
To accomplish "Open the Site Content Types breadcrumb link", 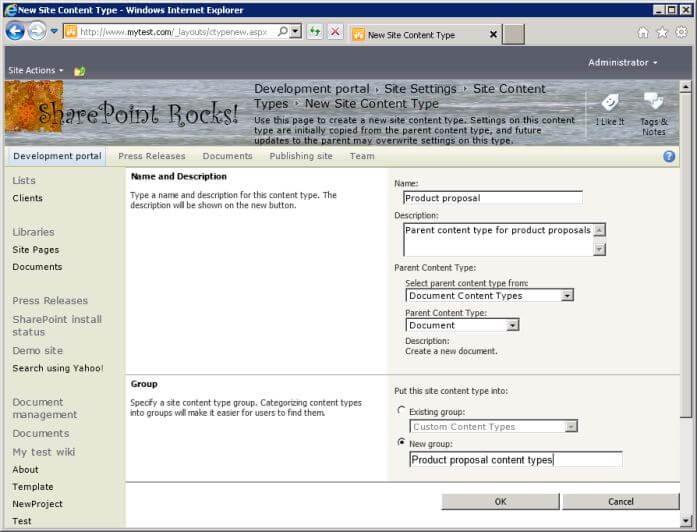I will click(509, 89).
